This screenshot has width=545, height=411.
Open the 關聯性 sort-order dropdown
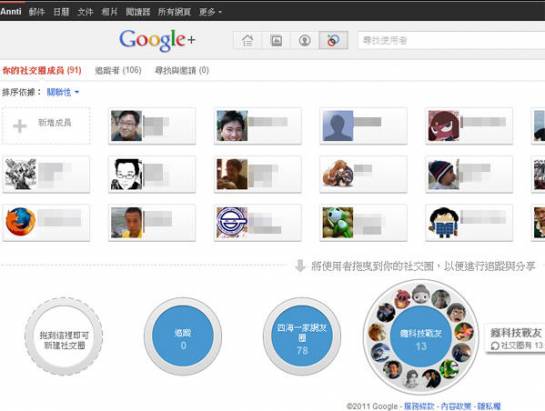pyautogui.click(x=63, y=92)
